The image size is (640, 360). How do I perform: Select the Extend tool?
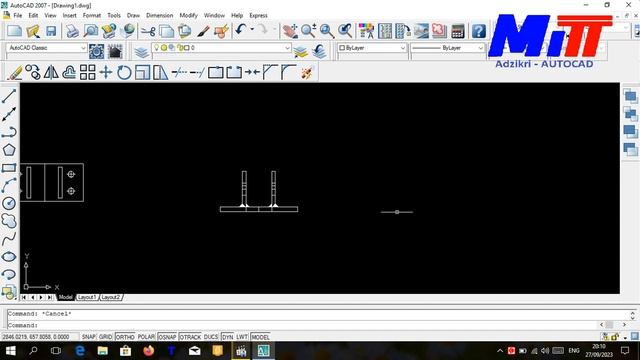coord(197,73)
